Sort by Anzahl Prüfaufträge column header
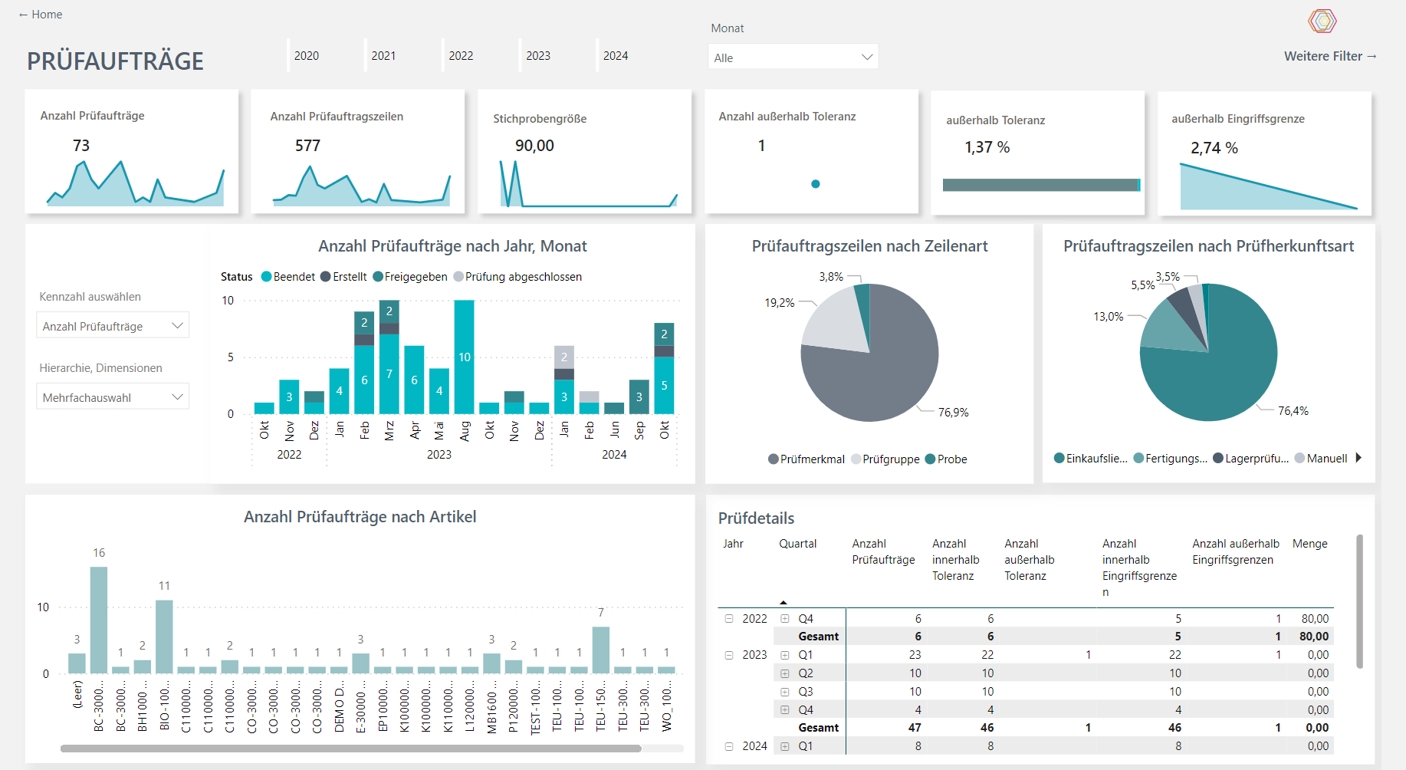 [883, 552]
